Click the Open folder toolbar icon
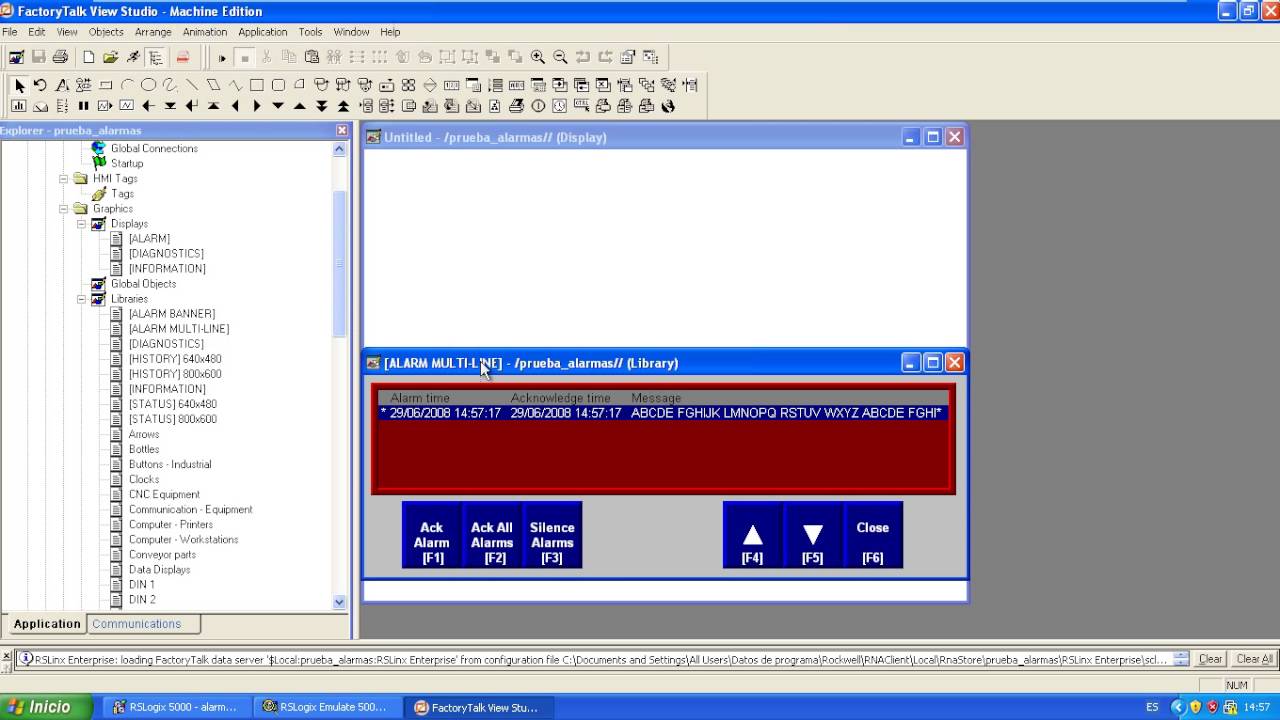1280x720 pixels. [x=111, y=57]
